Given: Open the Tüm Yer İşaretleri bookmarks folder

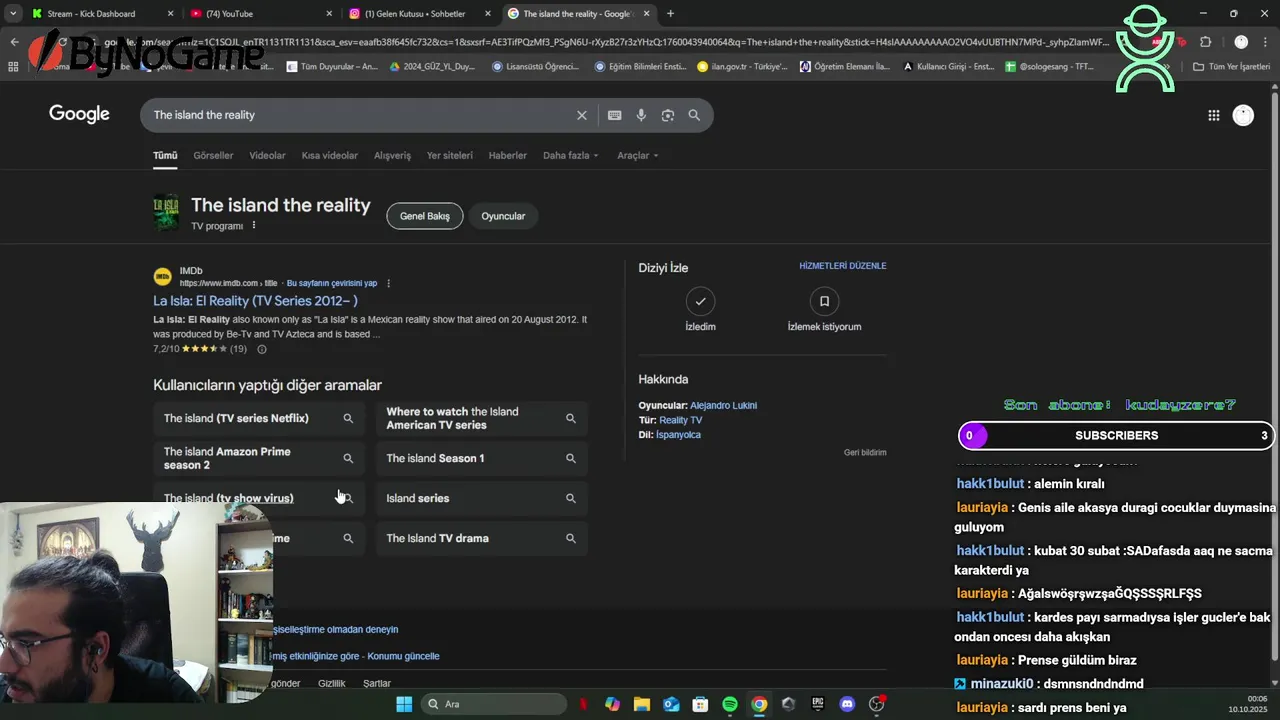Looking at the screenshot, I should (x=1231, y=67).
